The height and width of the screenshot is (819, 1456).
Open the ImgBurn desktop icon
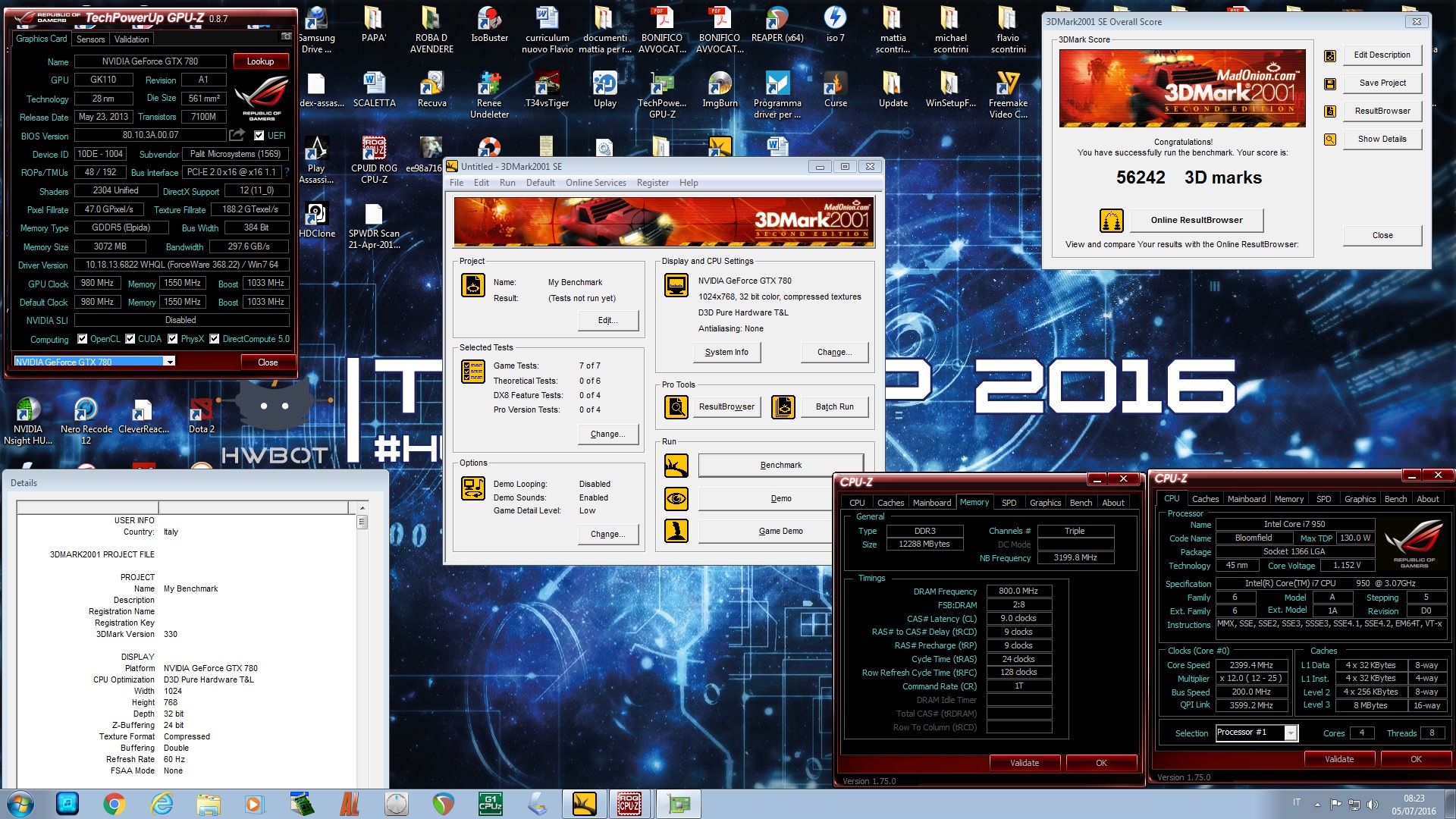pyautogui.click(x=720, y=89)
